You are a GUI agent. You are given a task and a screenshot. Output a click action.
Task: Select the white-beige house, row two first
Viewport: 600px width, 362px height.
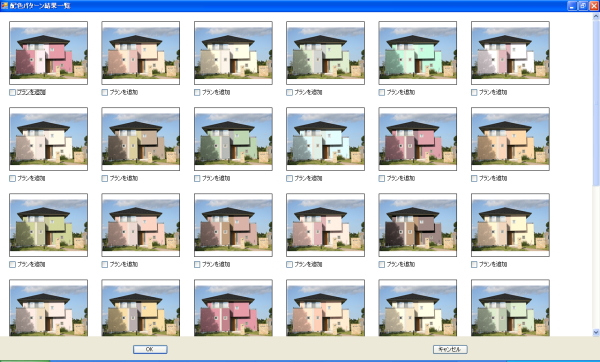49,139
